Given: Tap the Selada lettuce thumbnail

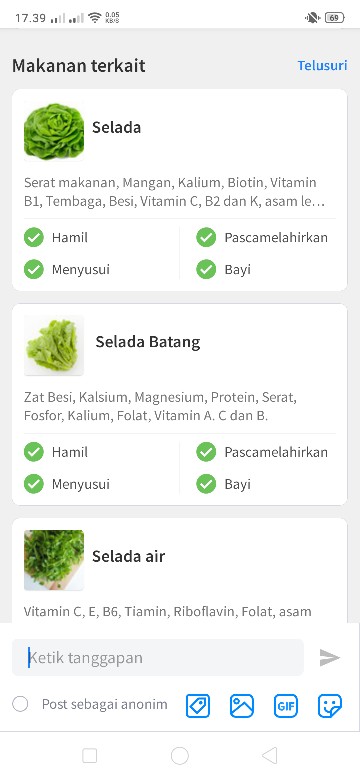Looking at the screenshot, I should pos(54,131).
